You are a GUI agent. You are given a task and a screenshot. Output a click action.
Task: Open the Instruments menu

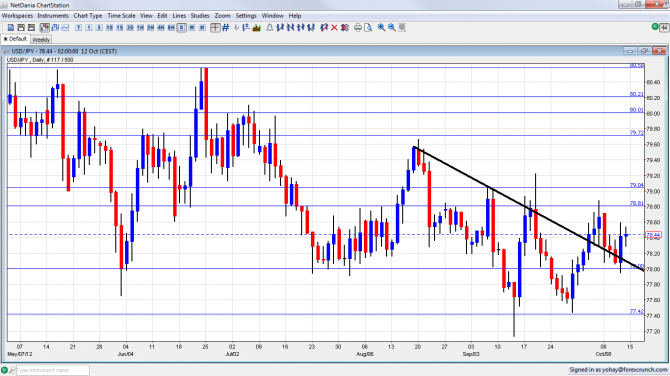tap(53, 15)
